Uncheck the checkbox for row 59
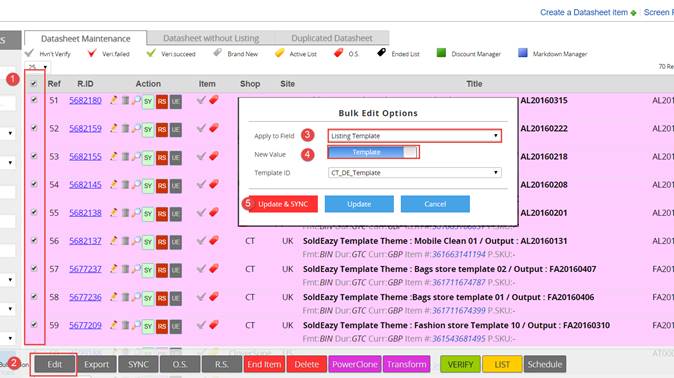Image resolution: width=674 pixels, height=378 pixels. pyautogui.click(x=34, y=325)
